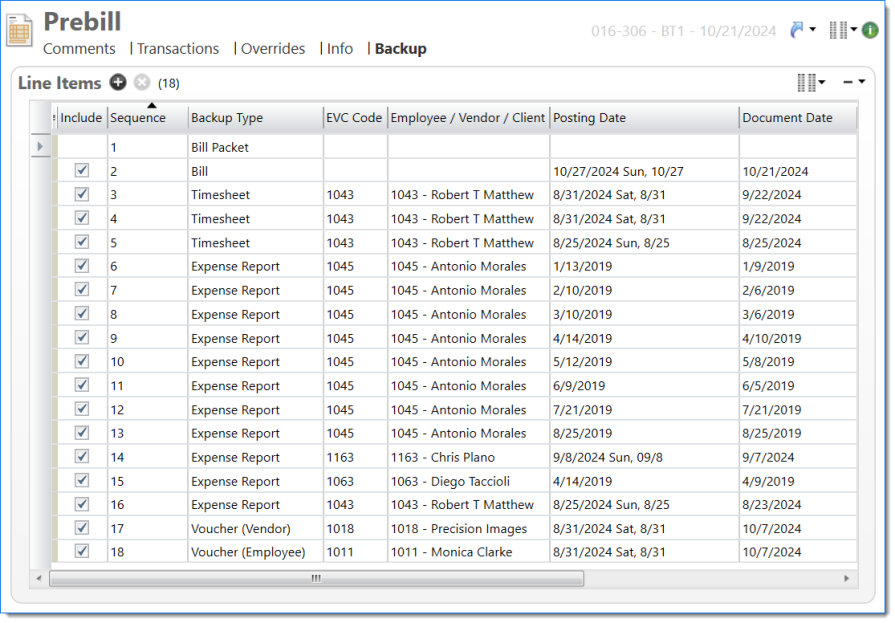Toggle Include for Voucher (Employee) row
This screenshot has width=895, height=623.
[82, 552]
